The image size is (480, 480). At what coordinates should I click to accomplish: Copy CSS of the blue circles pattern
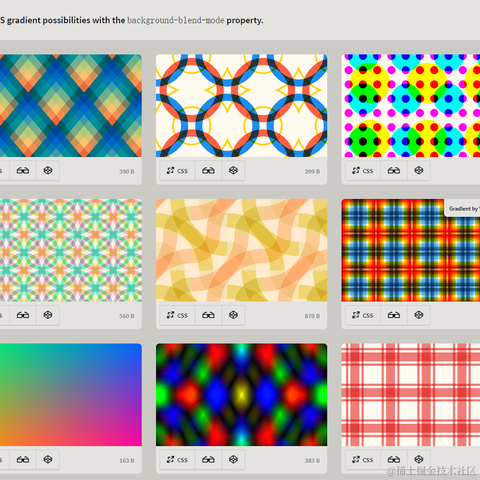pyautogui.click(x=177, y=171)
